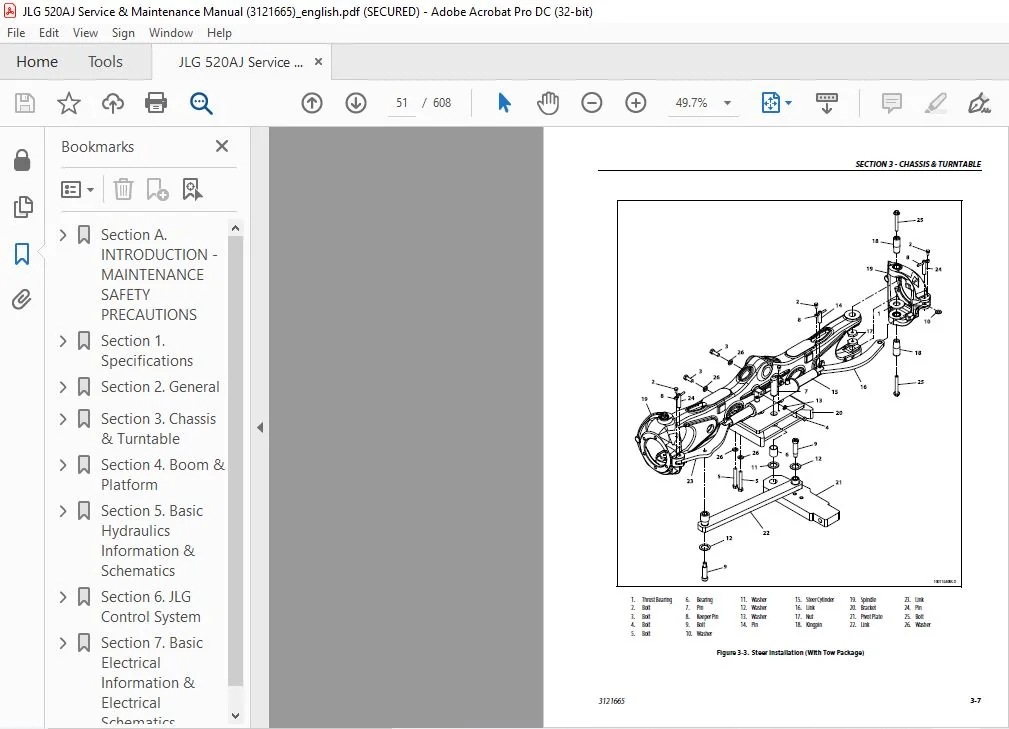Screen dimensions: 1009x729
Task: Expand Section 4. Boom & Platform bookmark
Action: tap(63, 465)
